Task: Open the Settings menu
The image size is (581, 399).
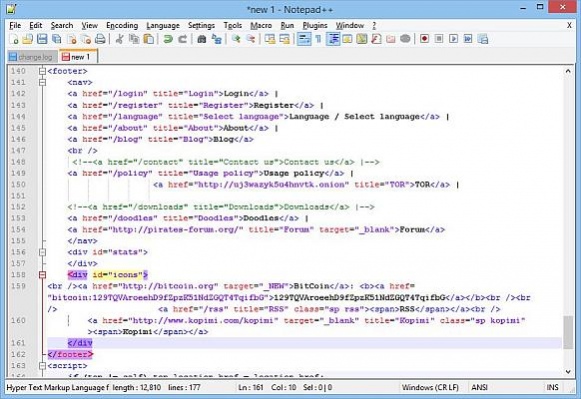Action: (x=201, y=26)
